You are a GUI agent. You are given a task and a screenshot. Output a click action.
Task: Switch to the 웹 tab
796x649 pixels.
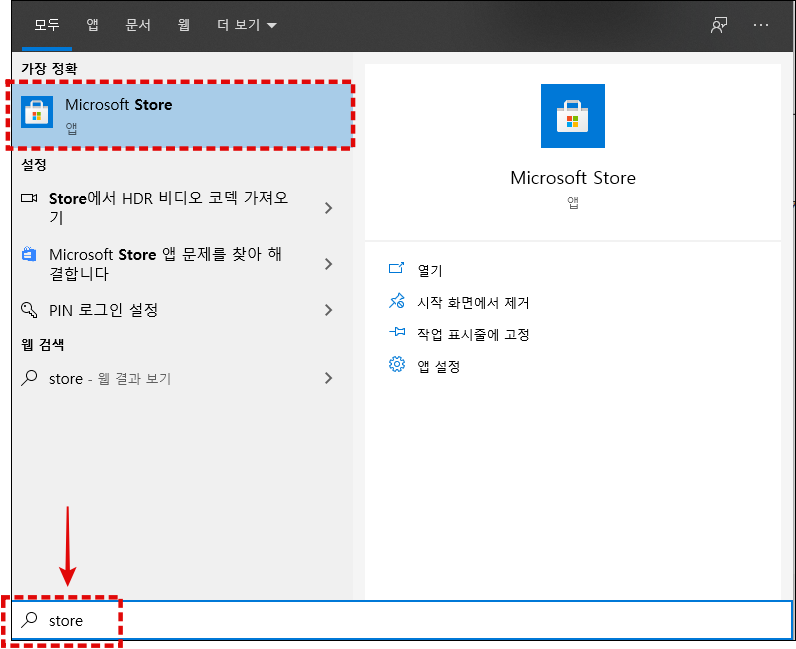pyautogui.click(x=184, y=25)
